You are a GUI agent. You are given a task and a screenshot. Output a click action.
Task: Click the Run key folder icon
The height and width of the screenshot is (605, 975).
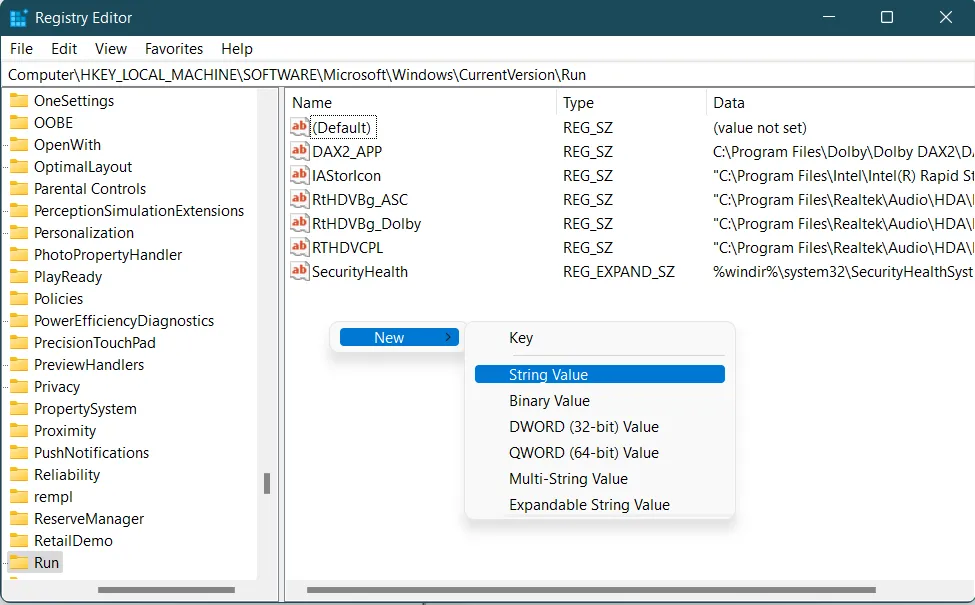coord(19,563)
